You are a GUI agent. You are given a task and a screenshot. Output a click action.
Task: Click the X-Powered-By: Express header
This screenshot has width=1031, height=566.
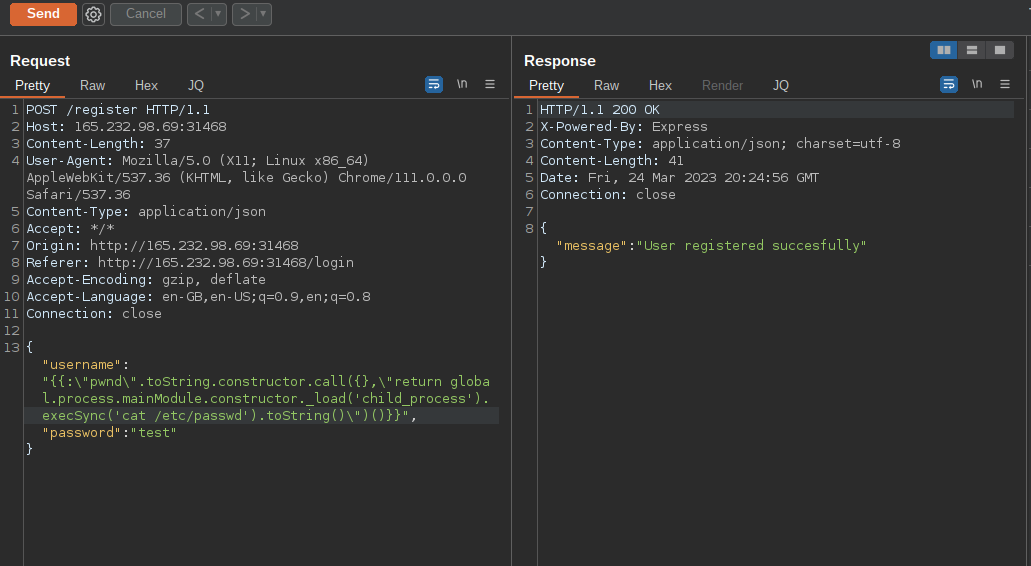(623, 127)
